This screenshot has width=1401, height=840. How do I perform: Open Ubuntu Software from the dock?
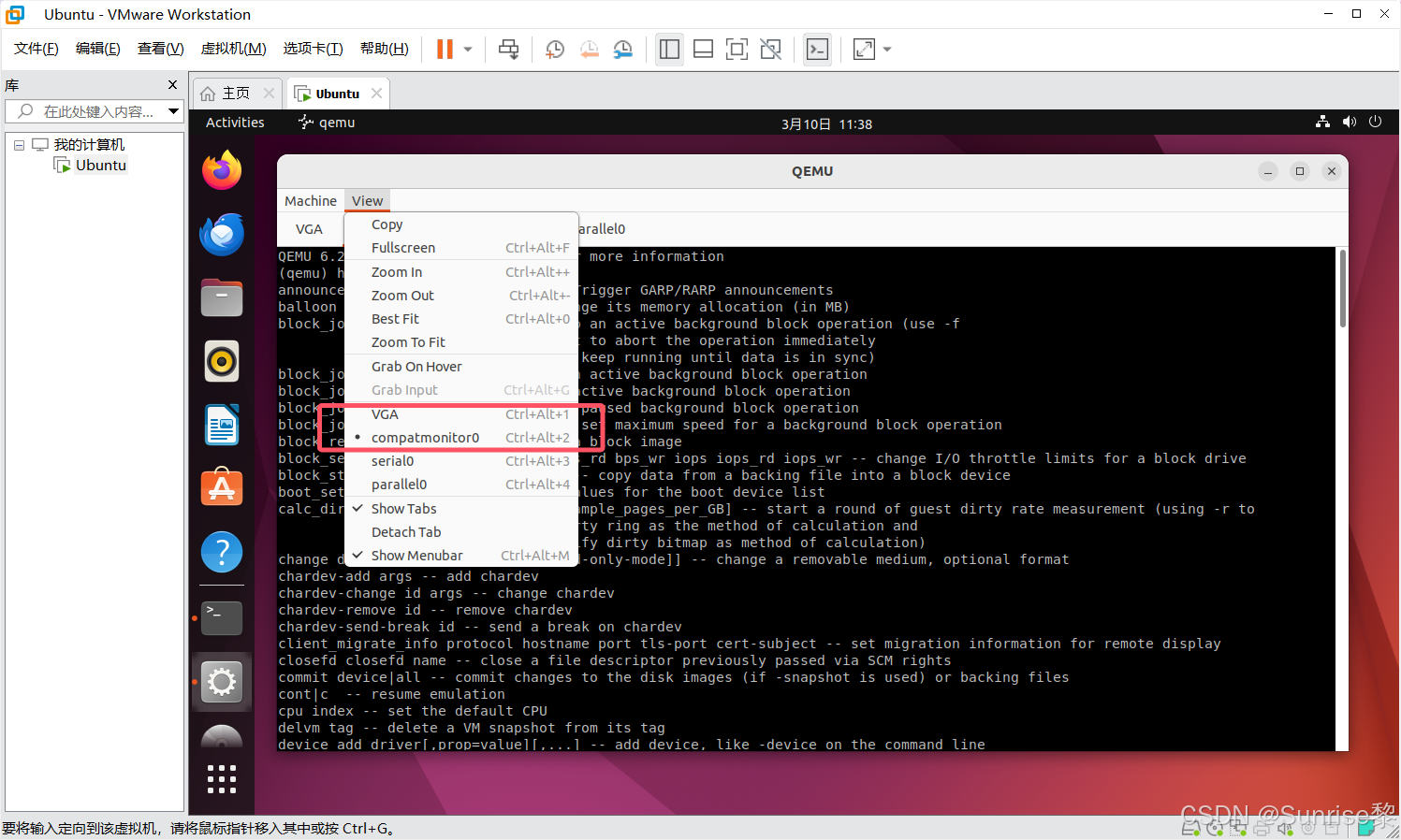(x=222, y=487)
